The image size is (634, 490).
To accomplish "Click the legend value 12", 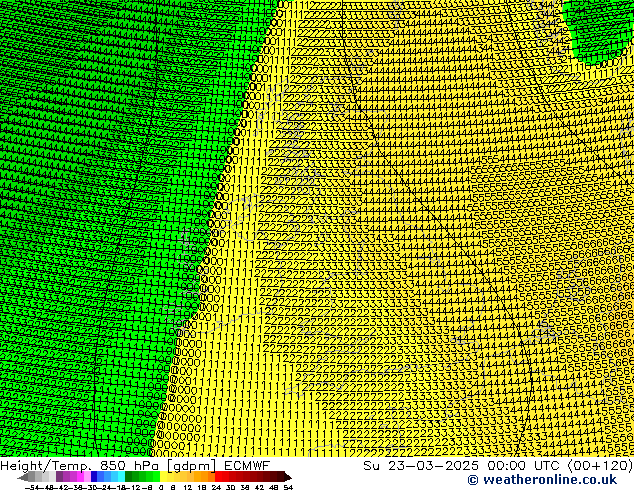I will click(188, 487).
